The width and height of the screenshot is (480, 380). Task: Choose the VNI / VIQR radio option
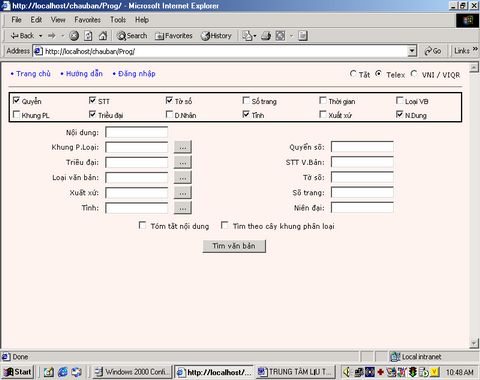pos(414,73)
